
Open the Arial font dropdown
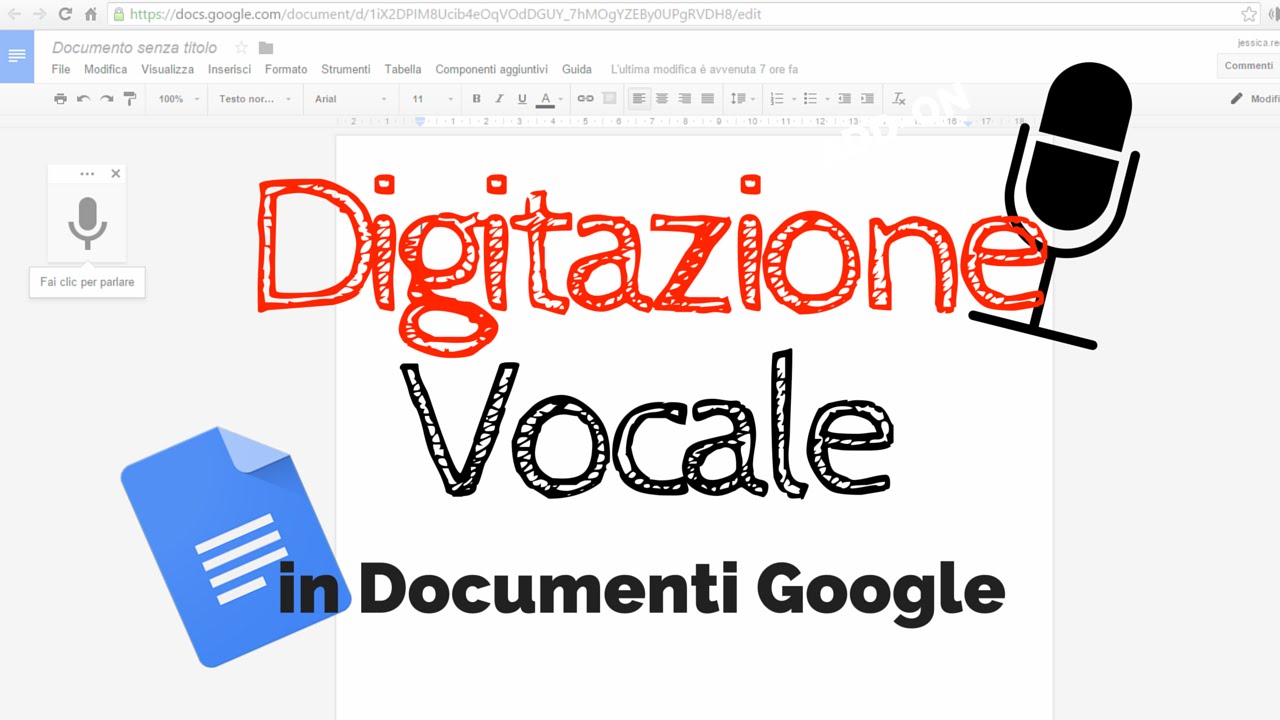pyautogui.click(x=350, y=99)
